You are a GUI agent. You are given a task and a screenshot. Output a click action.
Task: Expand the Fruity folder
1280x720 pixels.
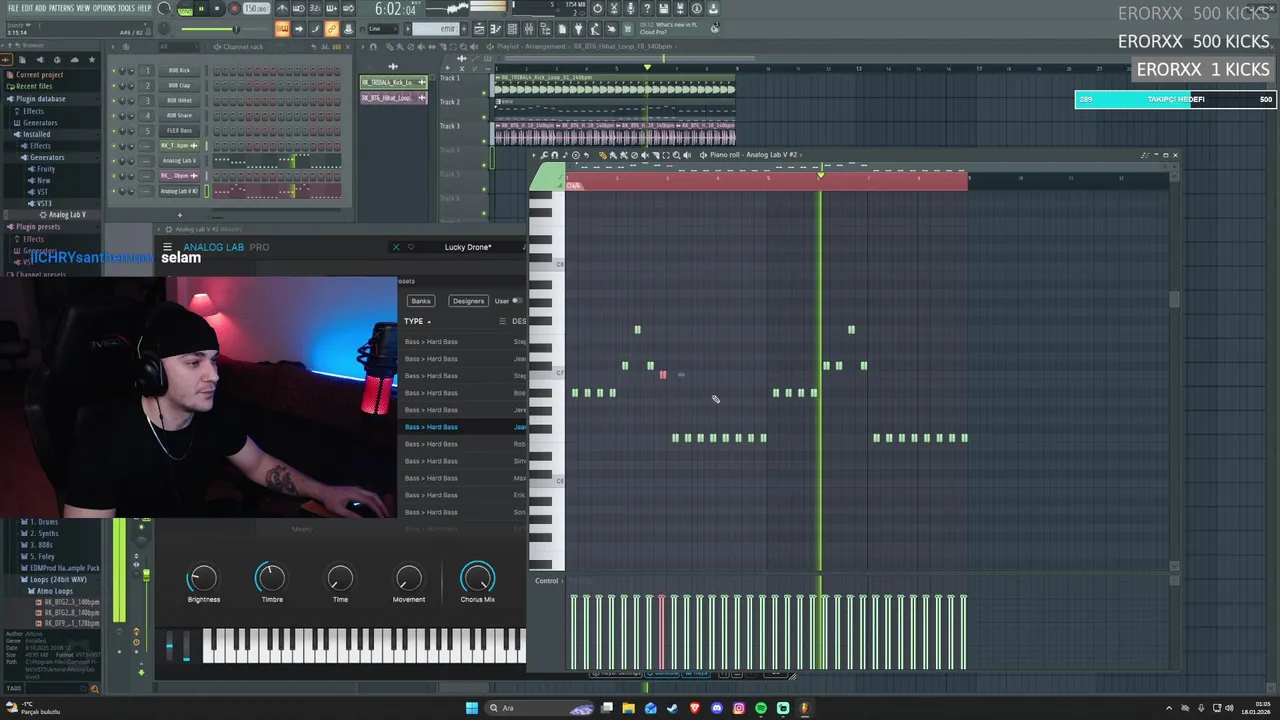click(x=46, y=169)
